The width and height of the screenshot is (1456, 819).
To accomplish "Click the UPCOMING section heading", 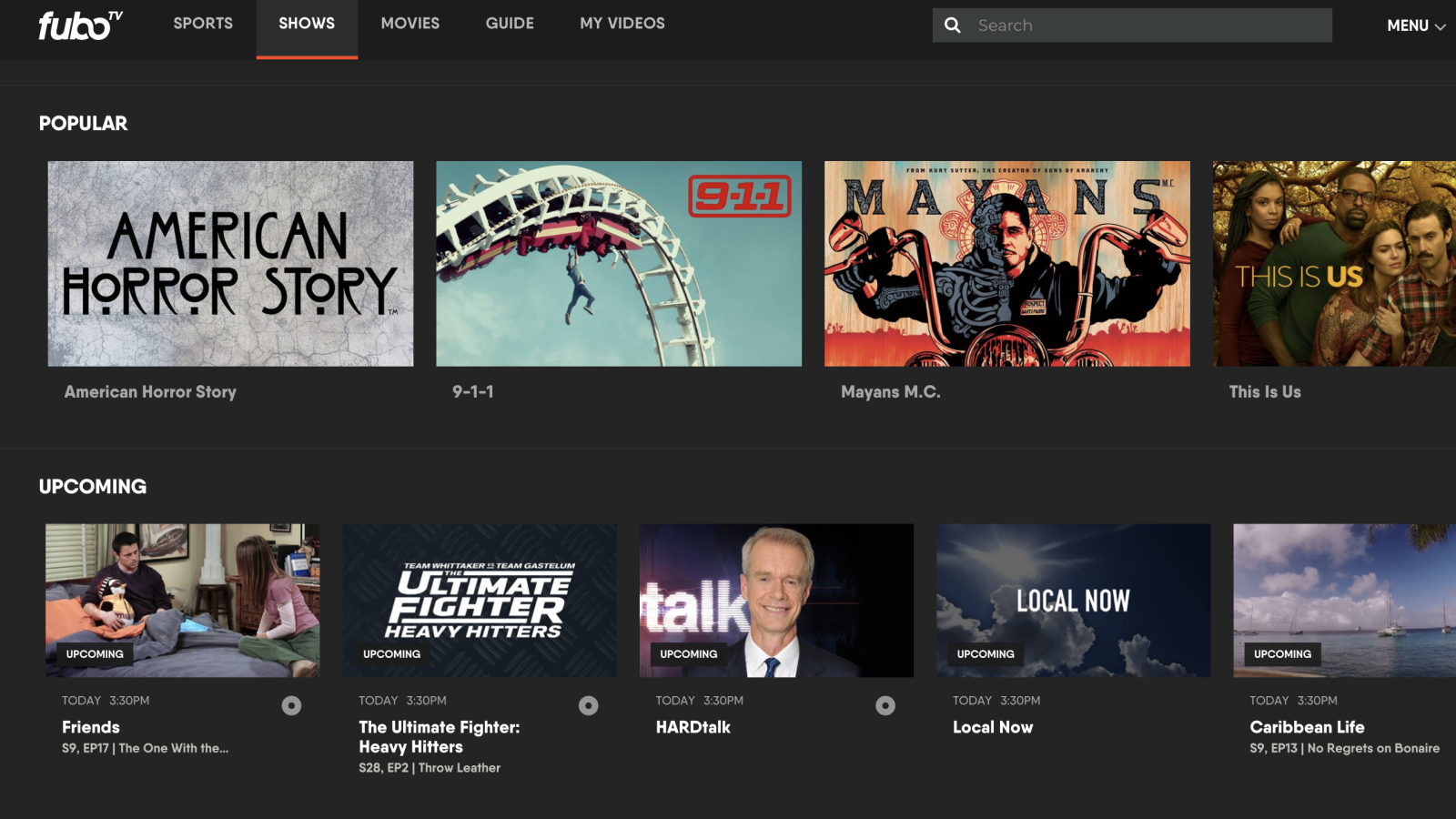I will (93, 487).
